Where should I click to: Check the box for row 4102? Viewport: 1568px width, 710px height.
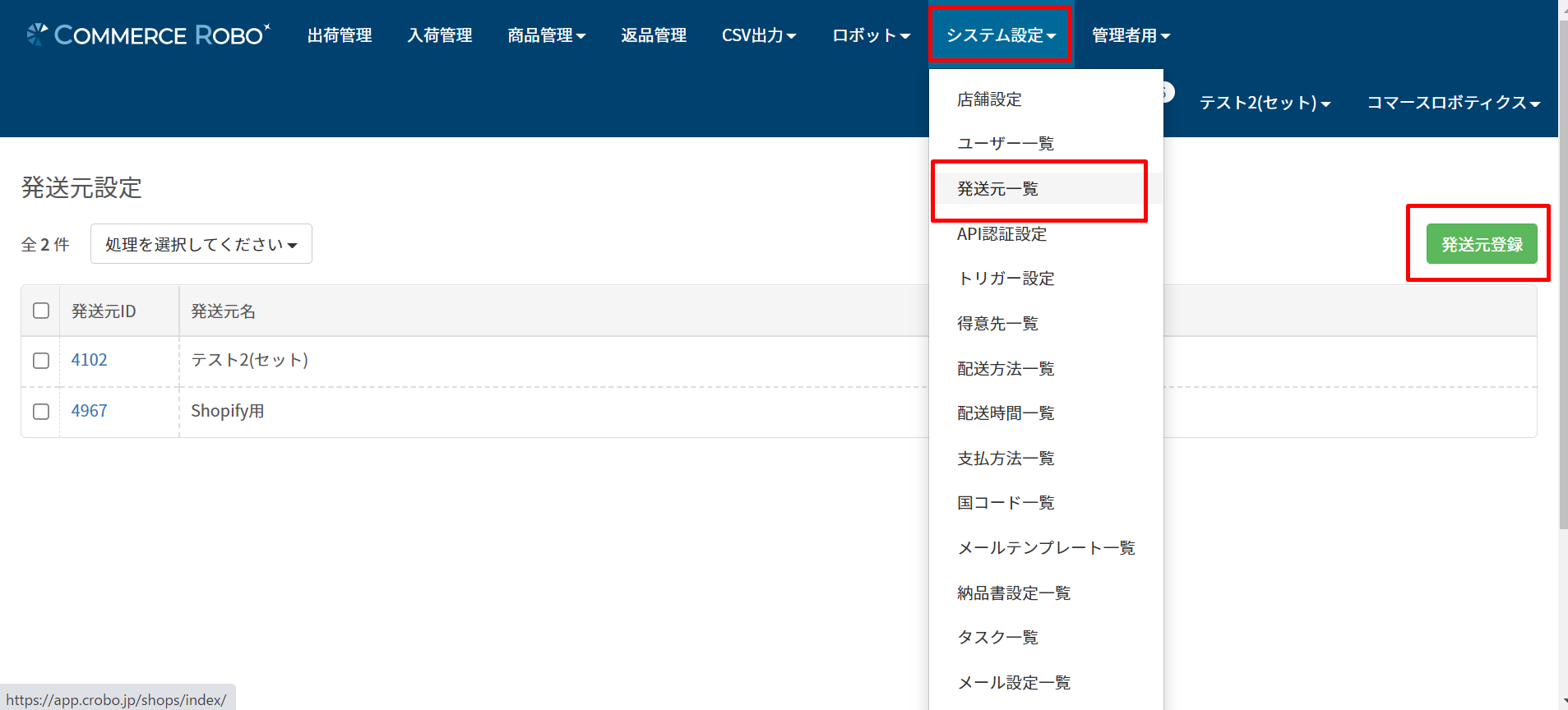click(x=41, y=361)
